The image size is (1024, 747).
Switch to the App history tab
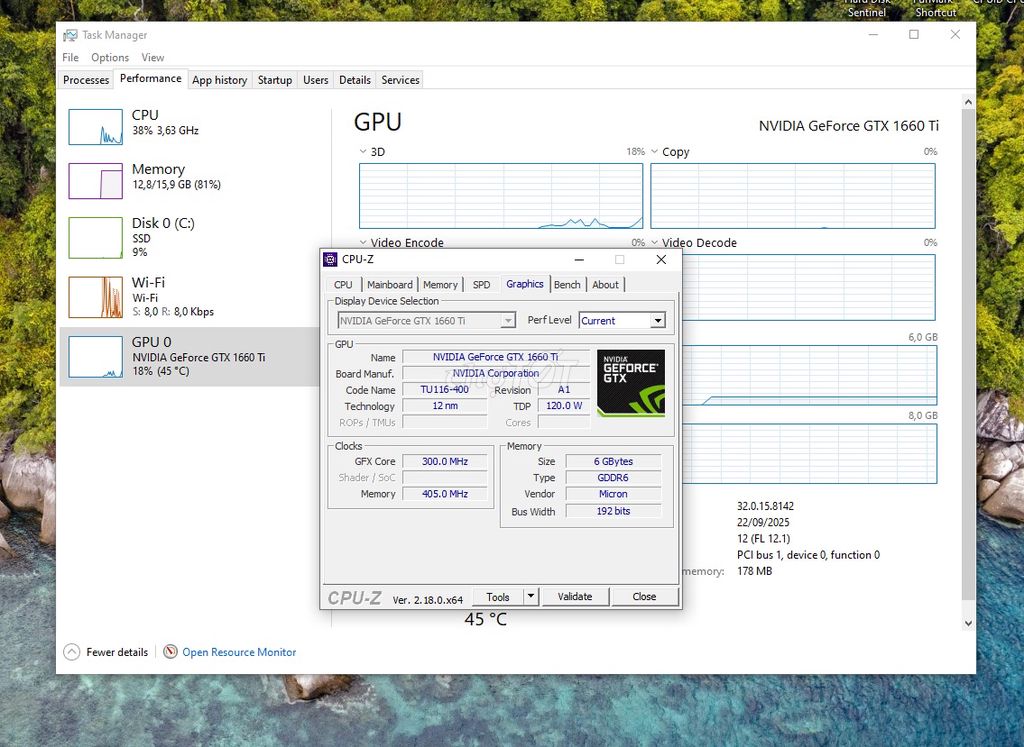point(219,80)
